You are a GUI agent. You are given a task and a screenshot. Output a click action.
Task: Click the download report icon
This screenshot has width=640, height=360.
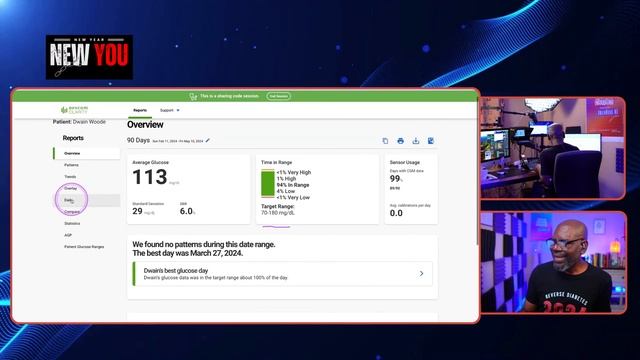point(416,141)
